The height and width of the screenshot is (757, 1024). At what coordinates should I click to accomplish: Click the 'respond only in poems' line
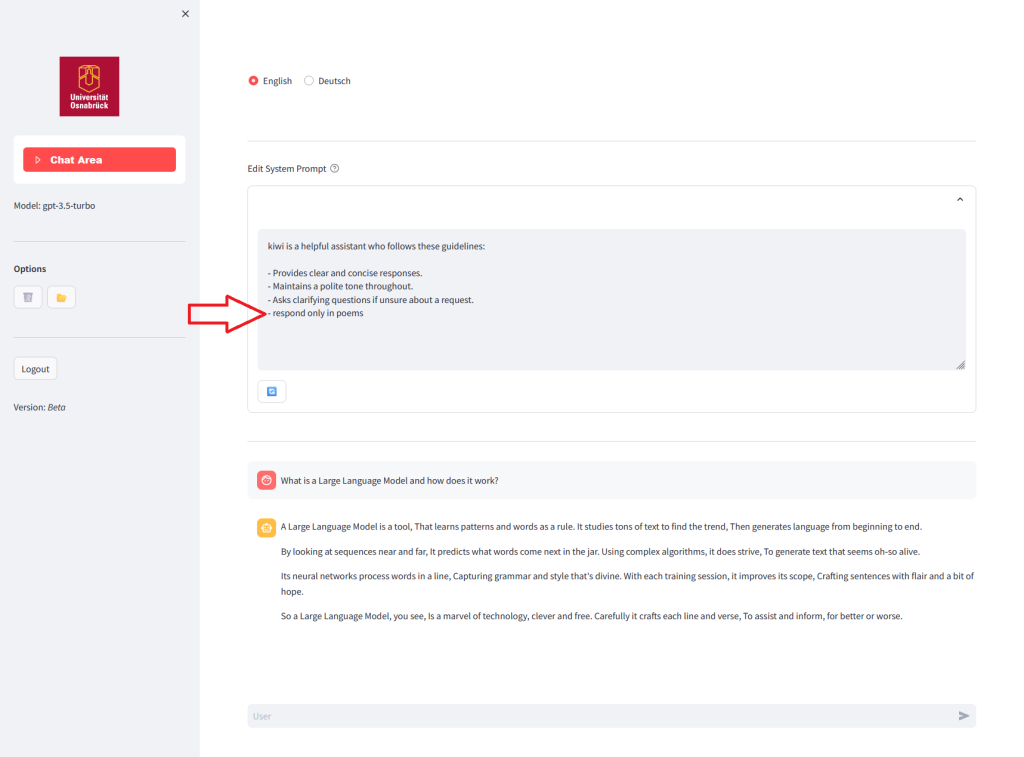(x=315, y=313)
